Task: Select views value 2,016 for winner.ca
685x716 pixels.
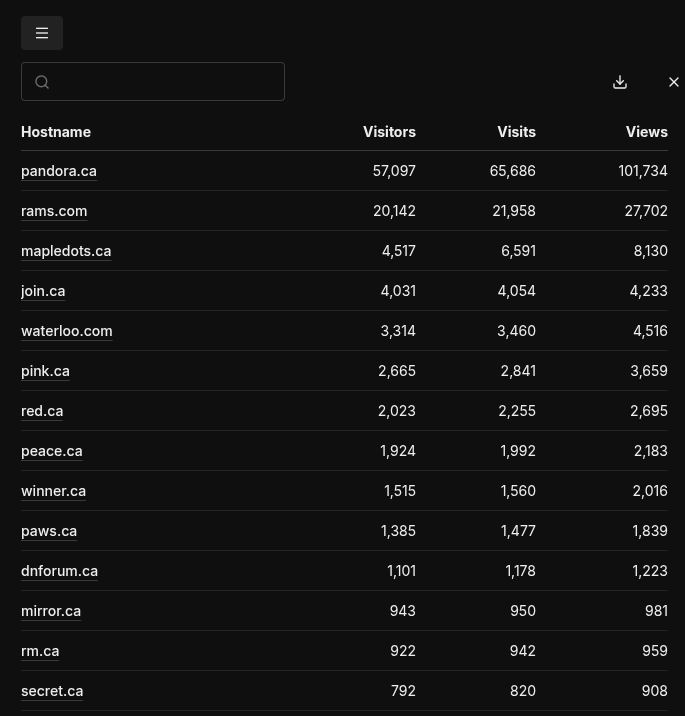Action: pos(650,491)
